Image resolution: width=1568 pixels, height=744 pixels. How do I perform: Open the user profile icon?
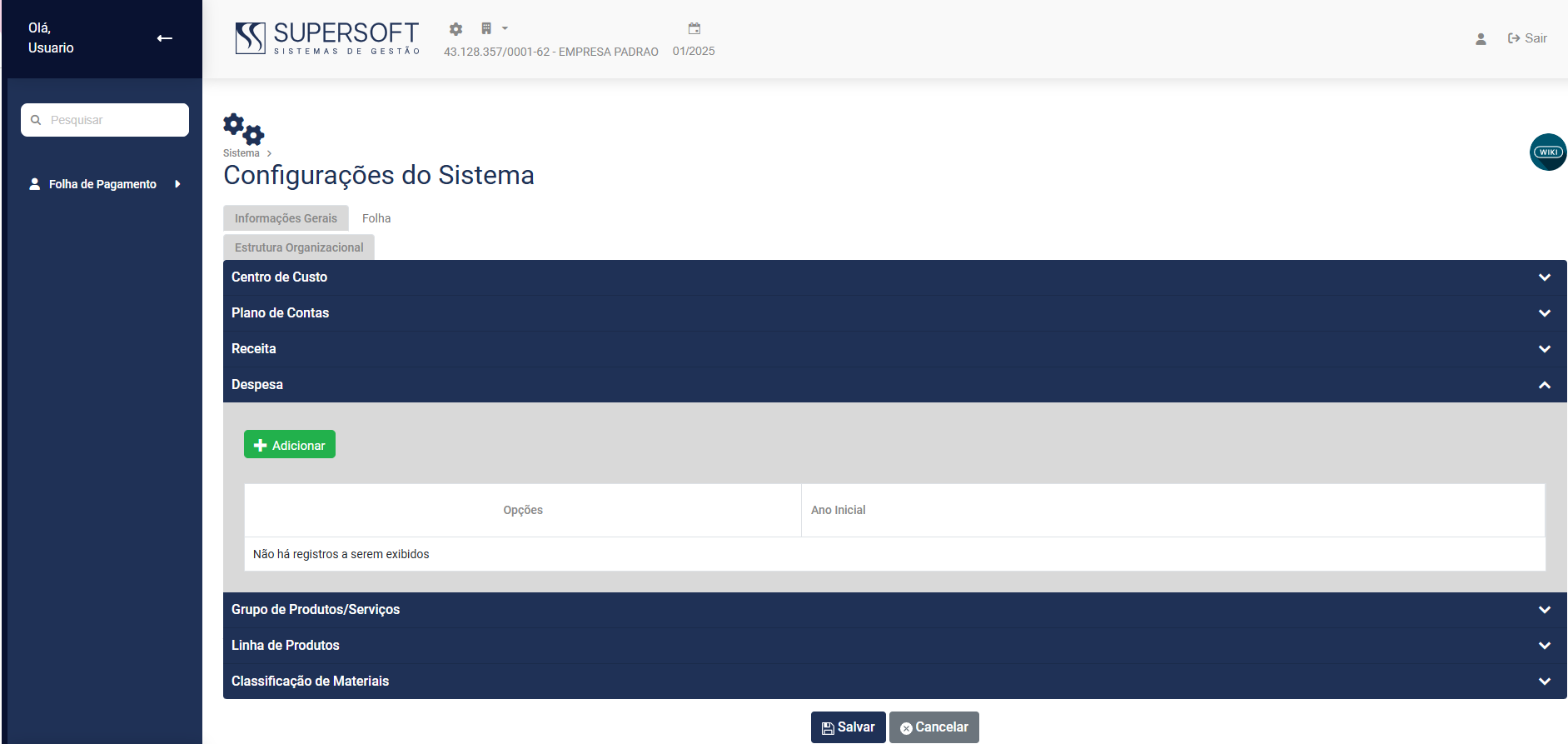click(x=1481, y=38)
